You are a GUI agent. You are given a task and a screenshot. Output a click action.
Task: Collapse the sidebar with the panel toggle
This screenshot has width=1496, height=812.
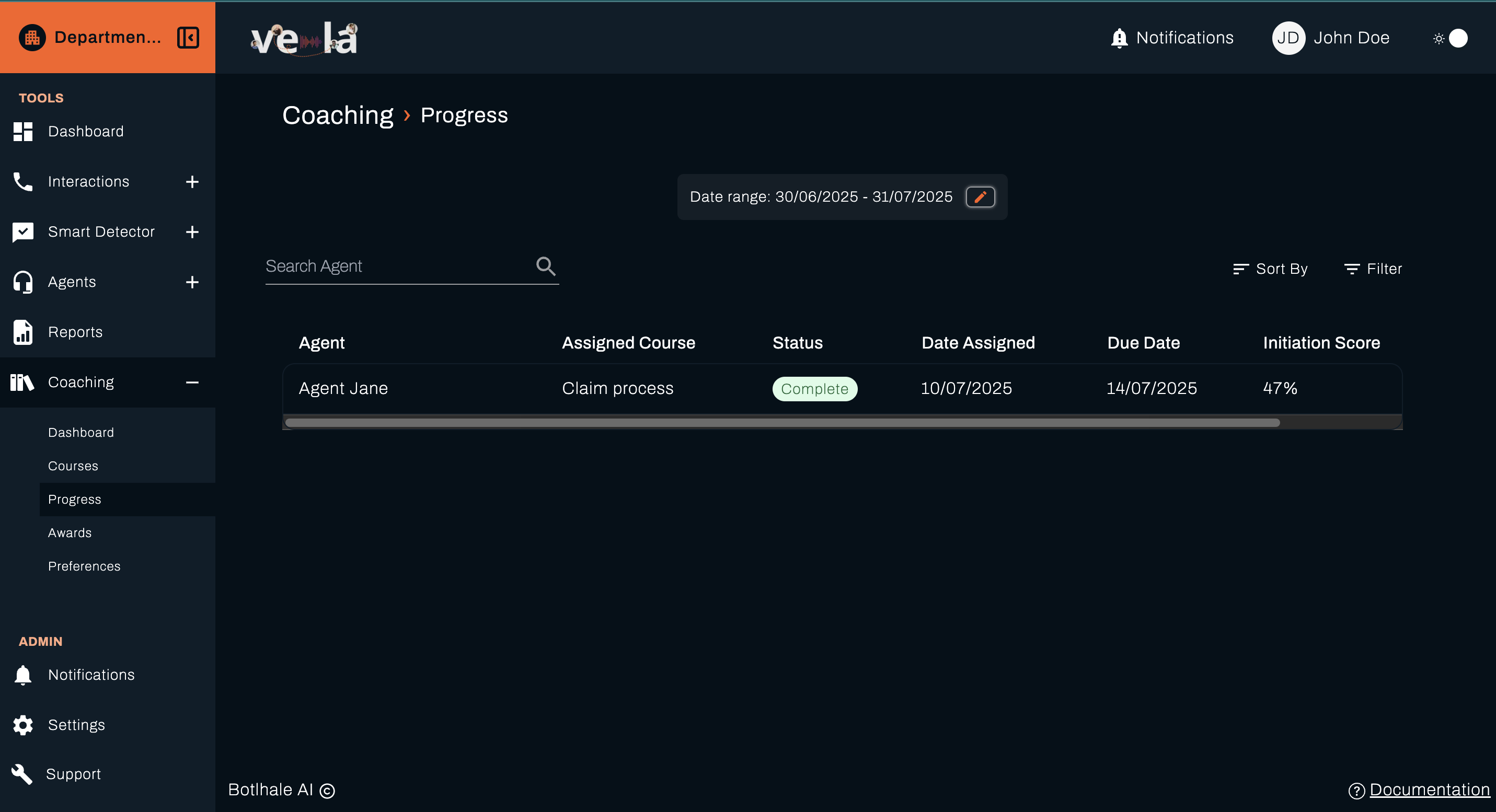click(x=187, y=37)
